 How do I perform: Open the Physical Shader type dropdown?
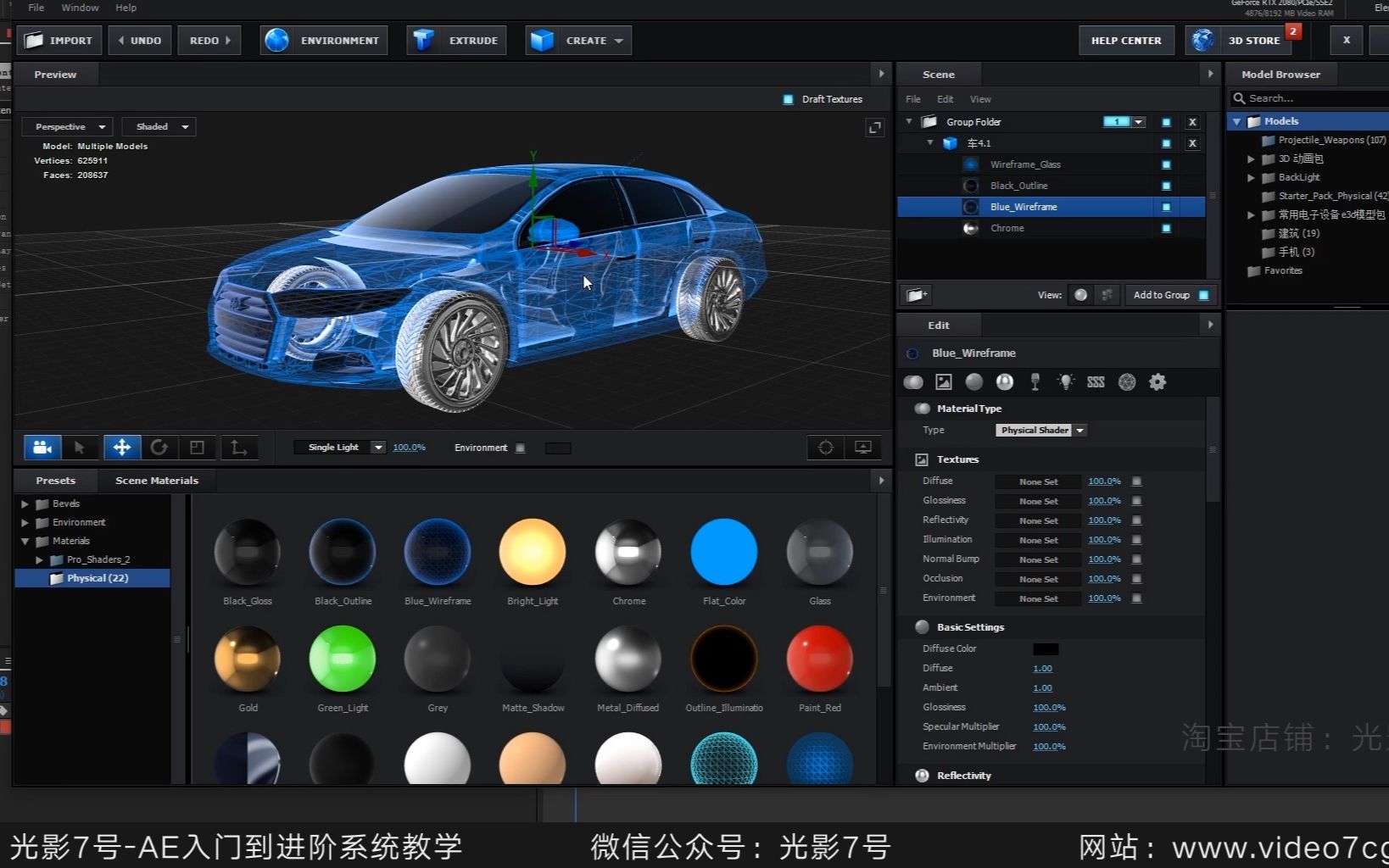click(1040, 430)
